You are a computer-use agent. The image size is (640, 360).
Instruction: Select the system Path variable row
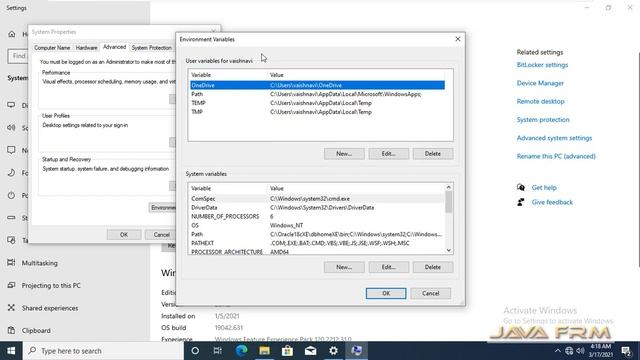pyautogui.click(x=317, y=234)
